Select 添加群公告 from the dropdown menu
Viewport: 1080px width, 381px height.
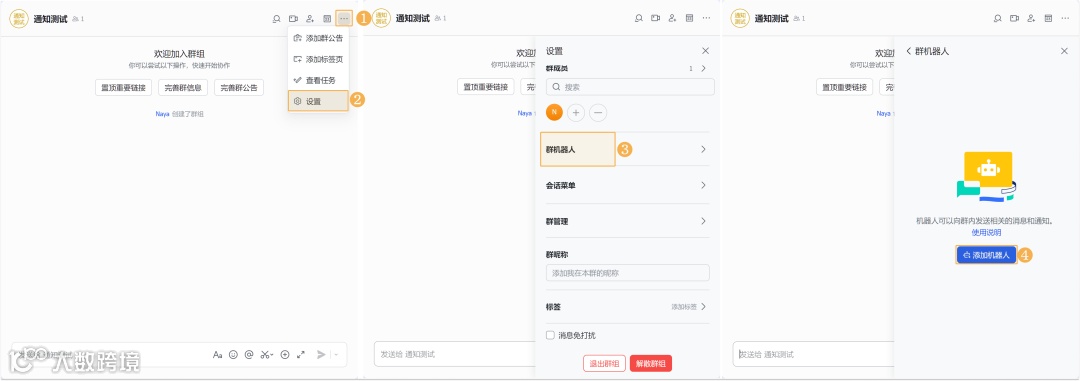point(318,38)
